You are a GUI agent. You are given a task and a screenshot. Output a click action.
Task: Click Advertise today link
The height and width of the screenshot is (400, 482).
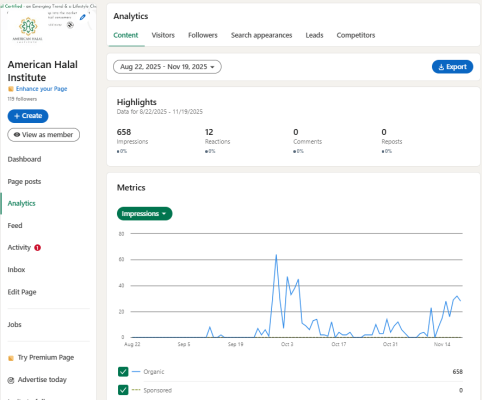click(42, 380)
